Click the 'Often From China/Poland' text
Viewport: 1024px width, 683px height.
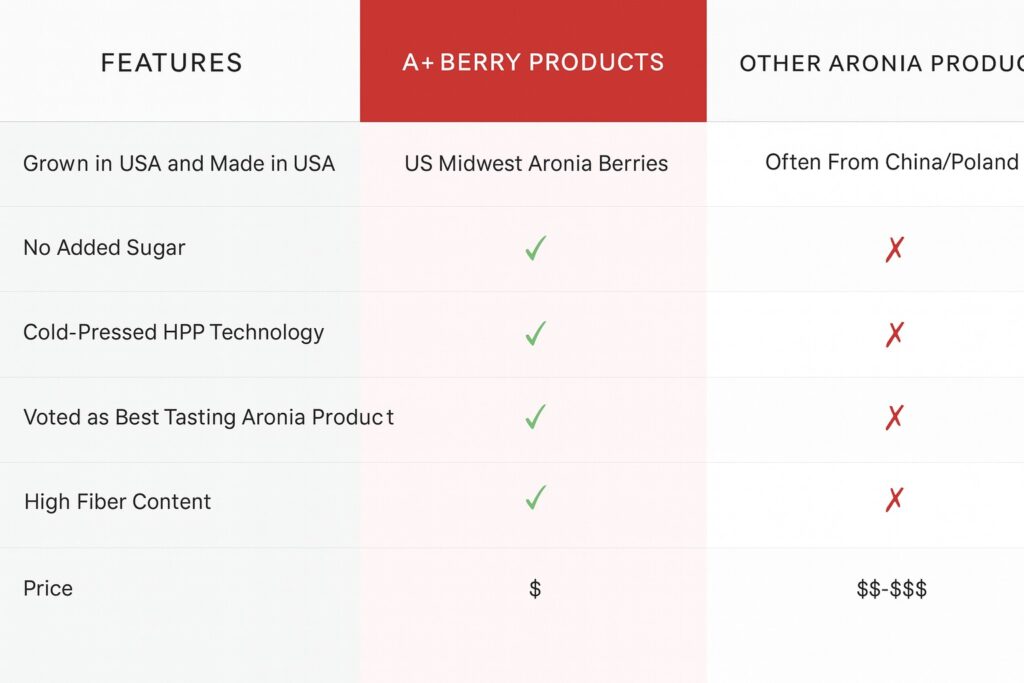[x=891, y=162]
